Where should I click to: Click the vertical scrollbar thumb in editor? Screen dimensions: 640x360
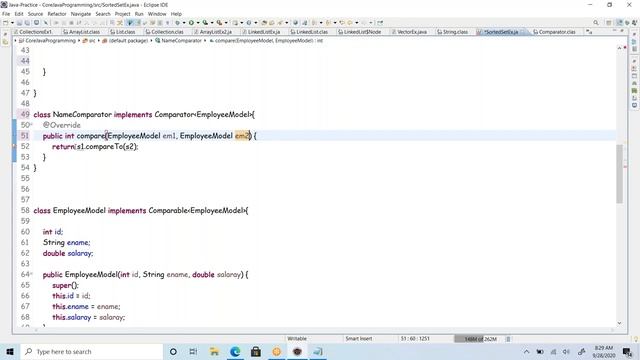(x=619, y=174)
